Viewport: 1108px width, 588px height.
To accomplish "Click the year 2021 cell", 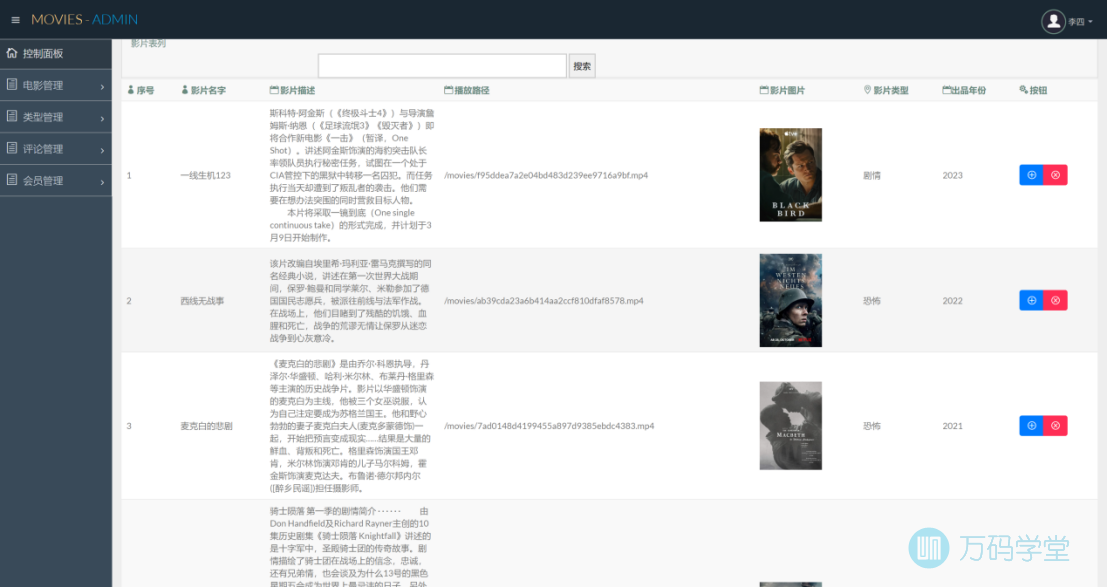I will [953, 426].
